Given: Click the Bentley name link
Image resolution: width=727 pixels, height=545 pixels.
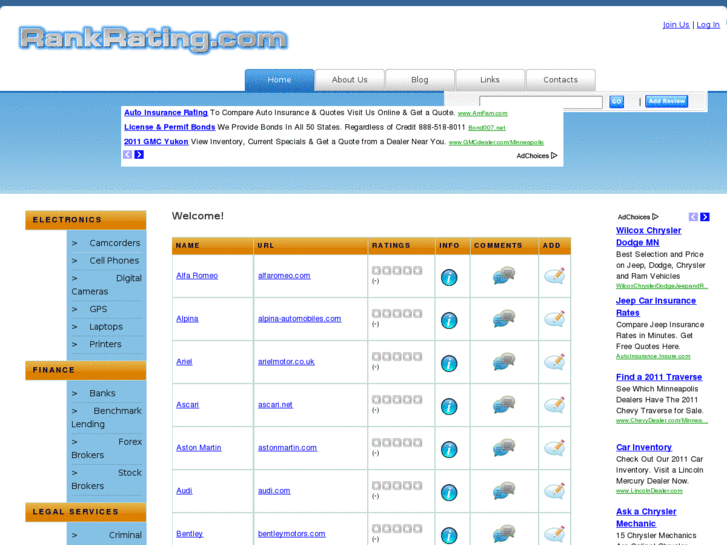Looking at the screenshot, I should pyautogui.click(x=190, y=533).
